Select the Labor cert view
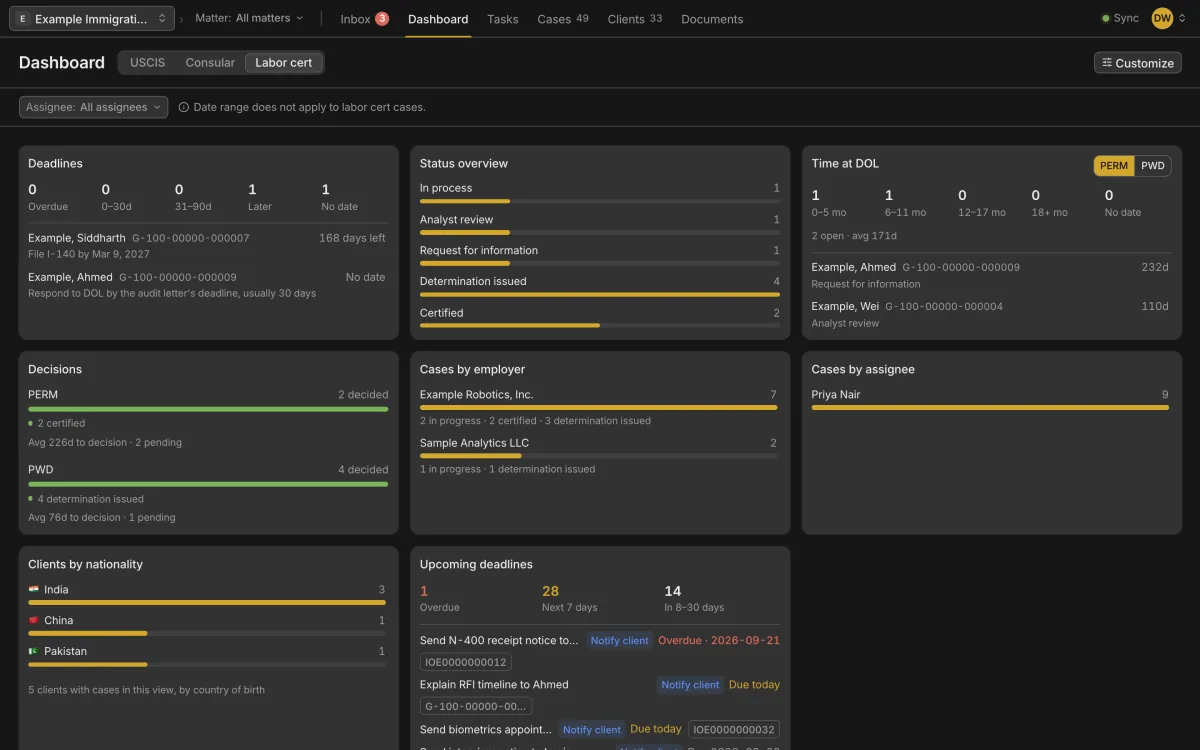1200x750 pixels. click(284, 62)
